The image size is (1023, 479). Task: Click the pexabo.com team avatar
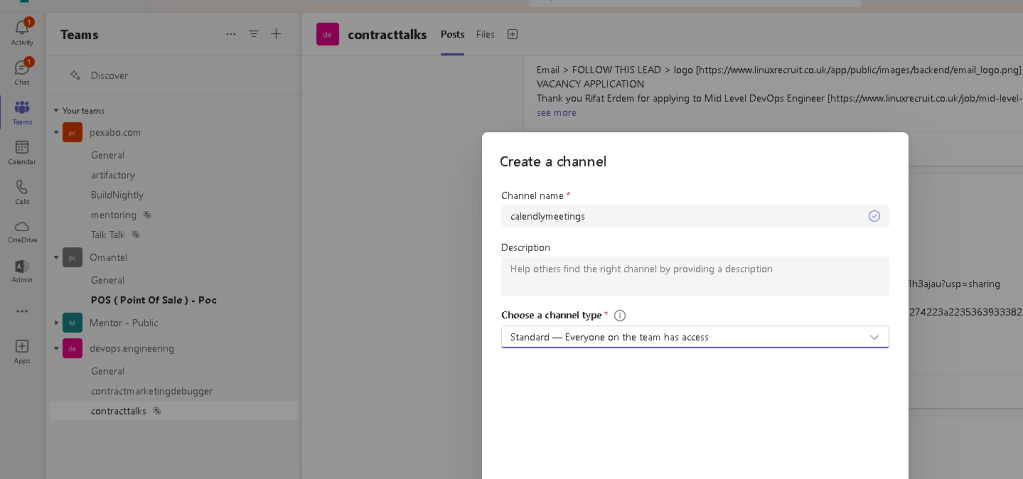click(x=72, y=132)
